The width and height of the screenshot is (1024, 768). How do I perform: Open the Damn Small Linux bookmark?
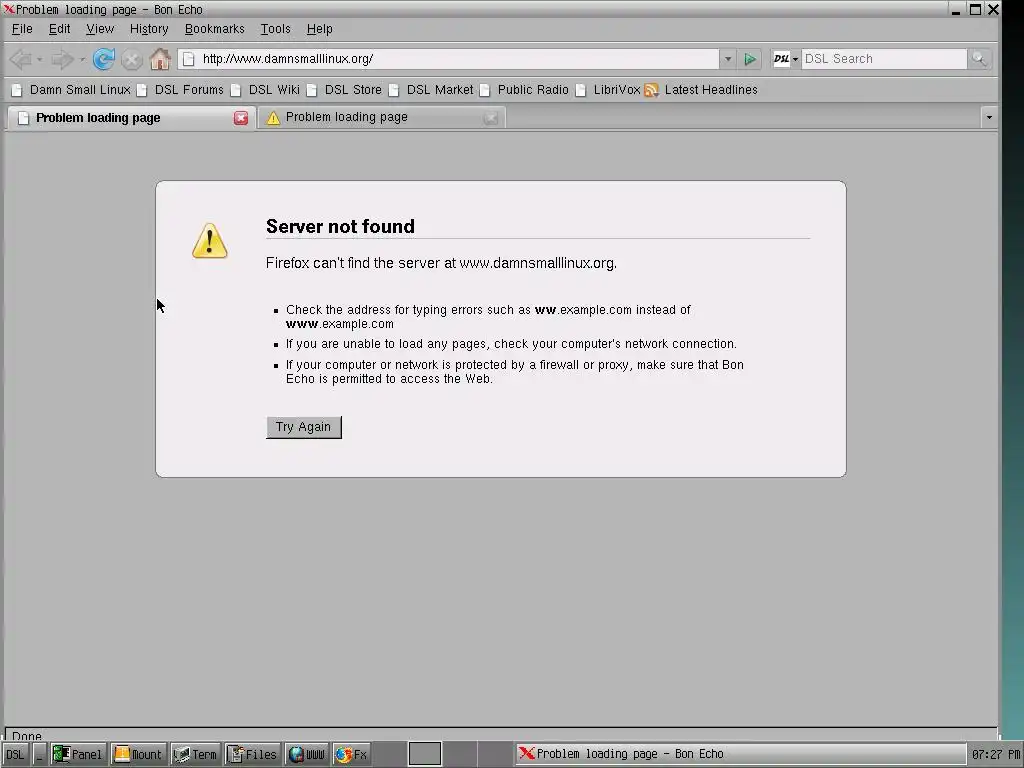coord(71,89)
